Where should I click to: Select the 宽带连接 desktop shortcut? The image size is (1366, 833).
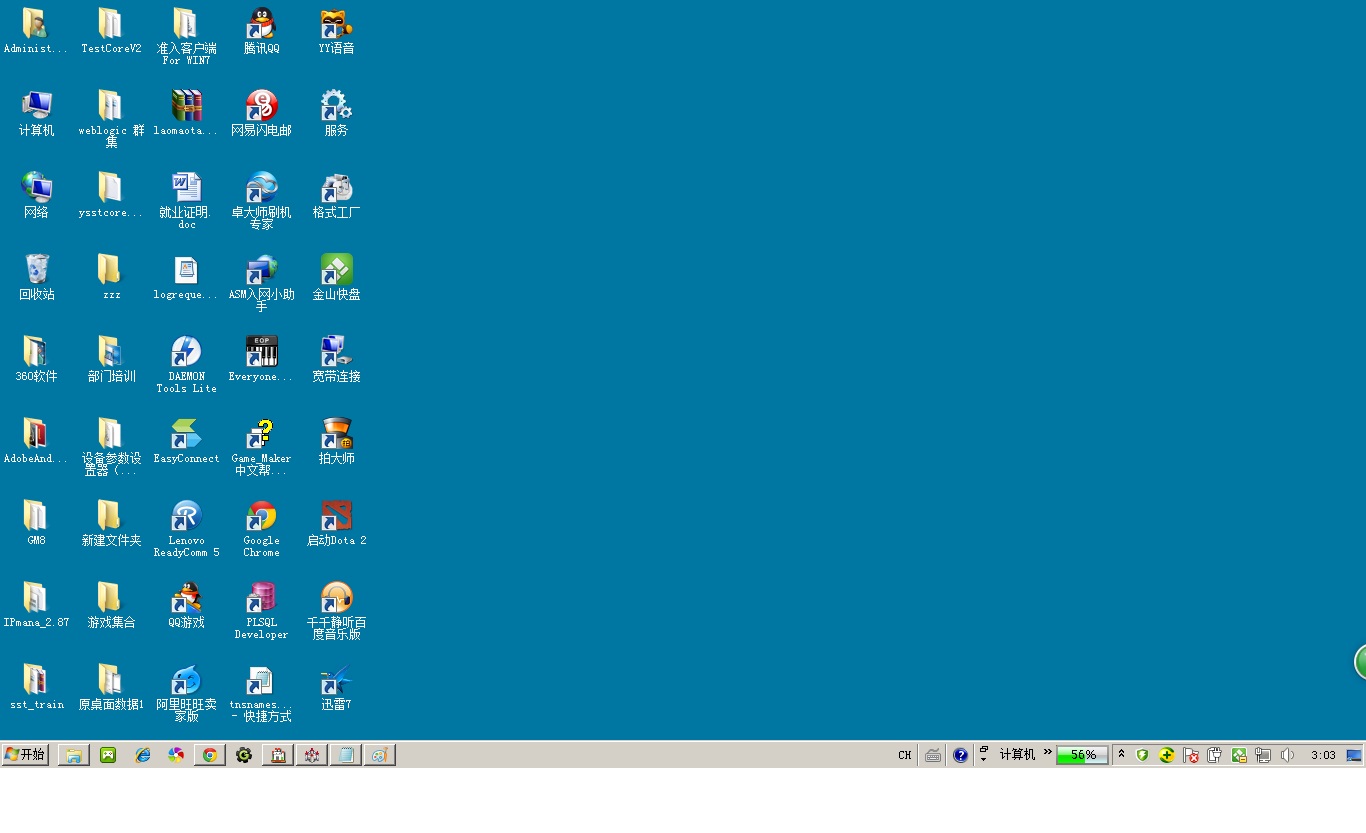coord(336,359)
